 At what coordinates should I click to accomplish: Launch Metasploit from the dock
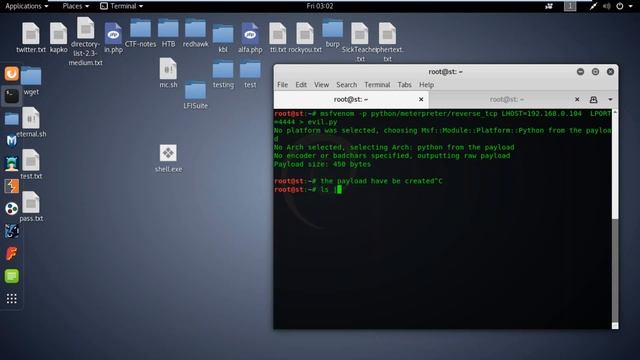tap(11, 141)
